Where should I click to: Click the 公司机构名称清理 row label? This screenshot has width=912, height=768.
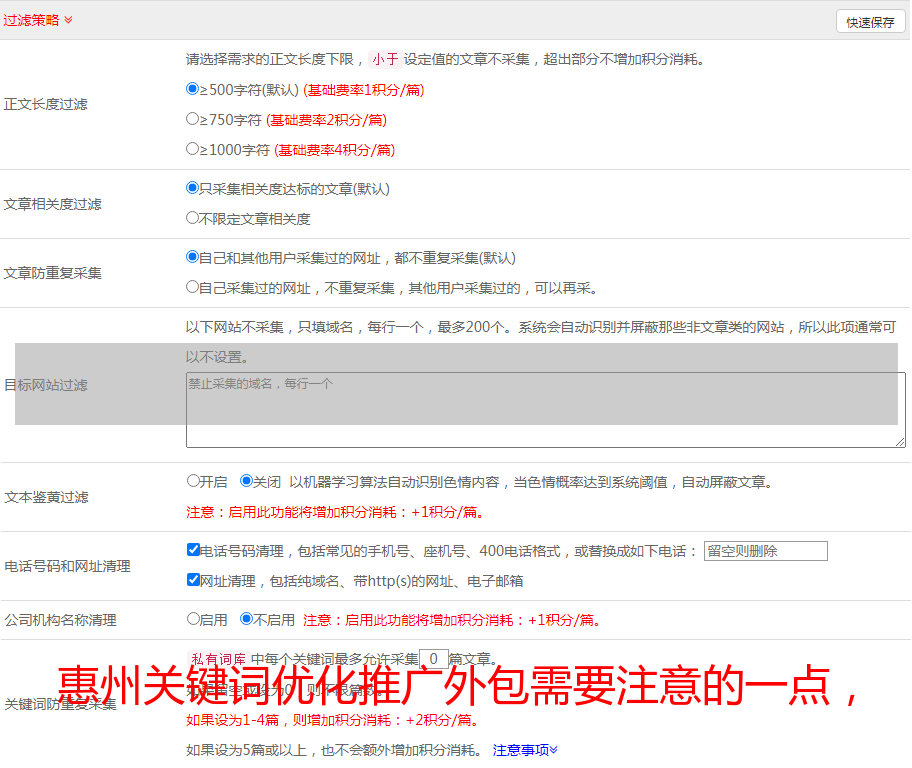[60, 620]
